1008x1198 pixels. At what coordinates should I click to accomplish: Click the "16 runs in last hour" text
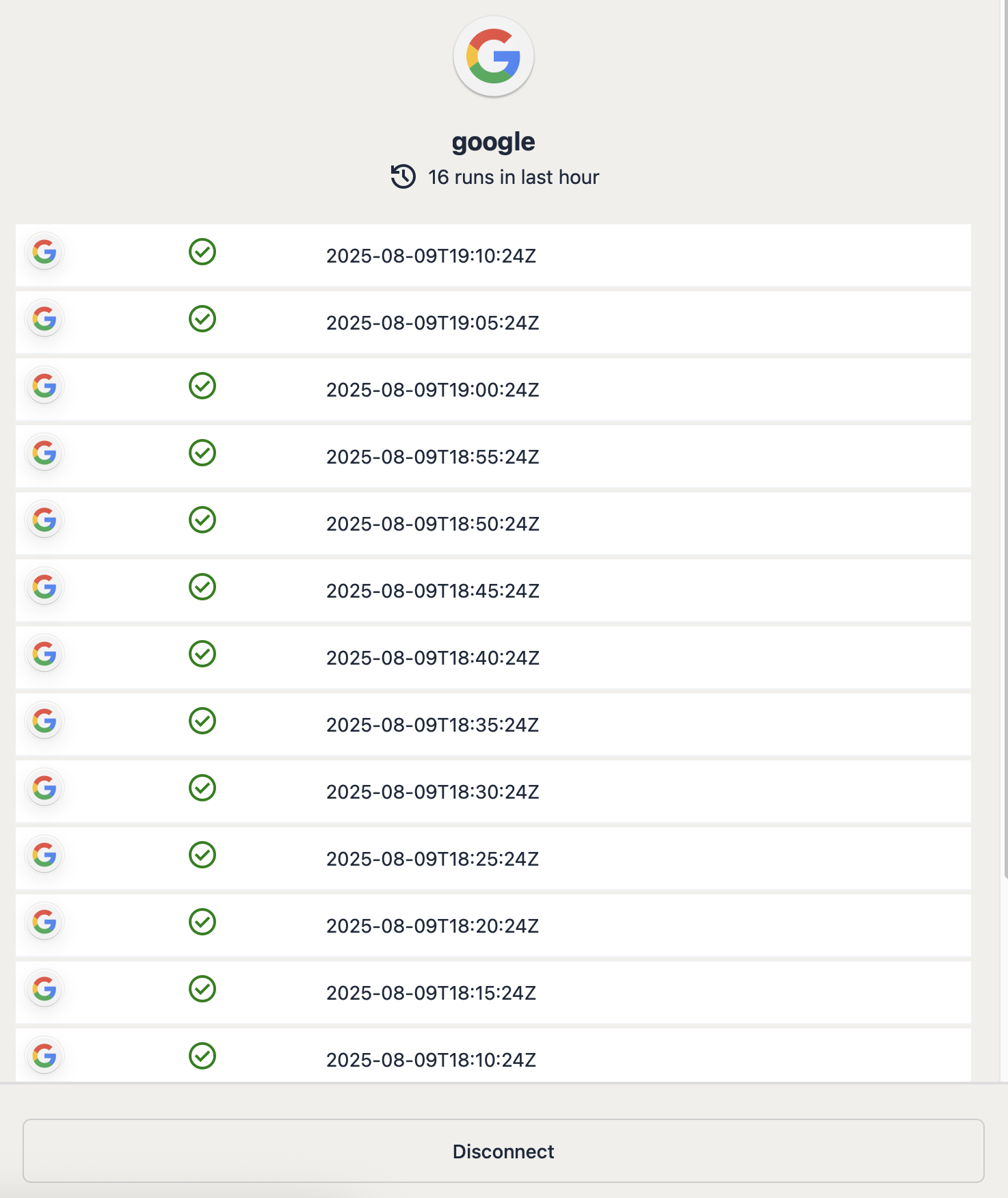(x=513, y=177)
